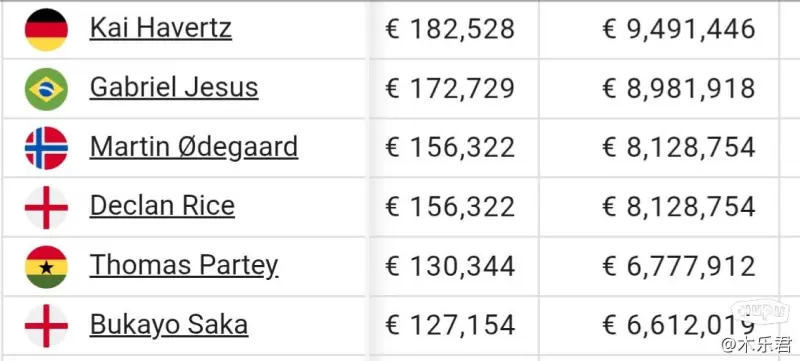Select Kai Havertz weekly wage € 182,528

tap(449, 29)
